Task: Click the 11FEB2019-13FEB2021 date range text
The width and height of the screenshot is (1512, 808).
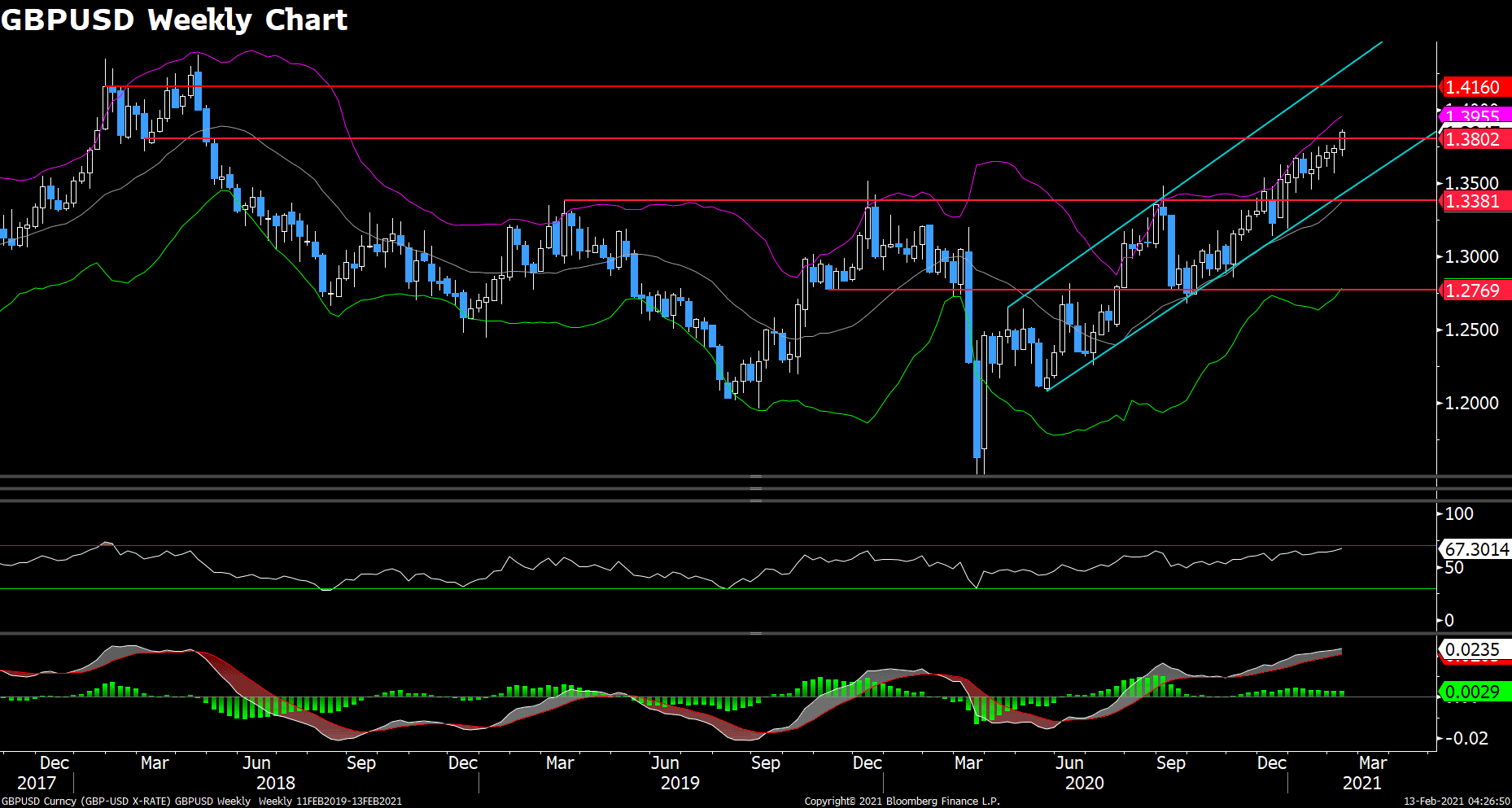Action: point(348,801)
